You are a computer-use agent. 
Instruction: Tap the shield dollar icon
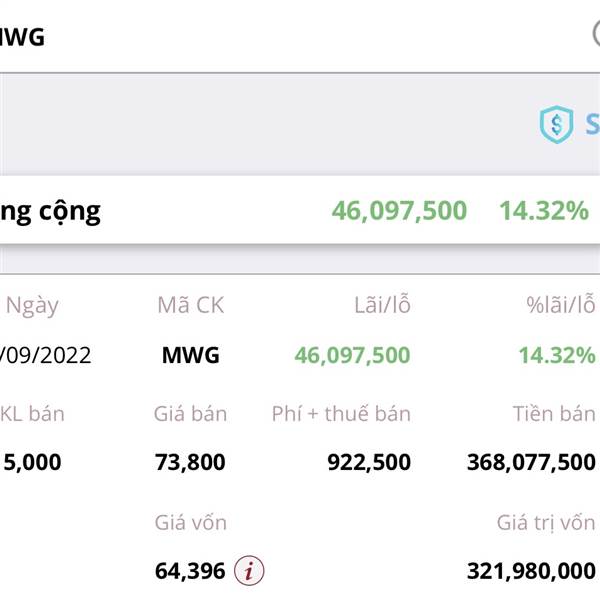pos(556,124)
